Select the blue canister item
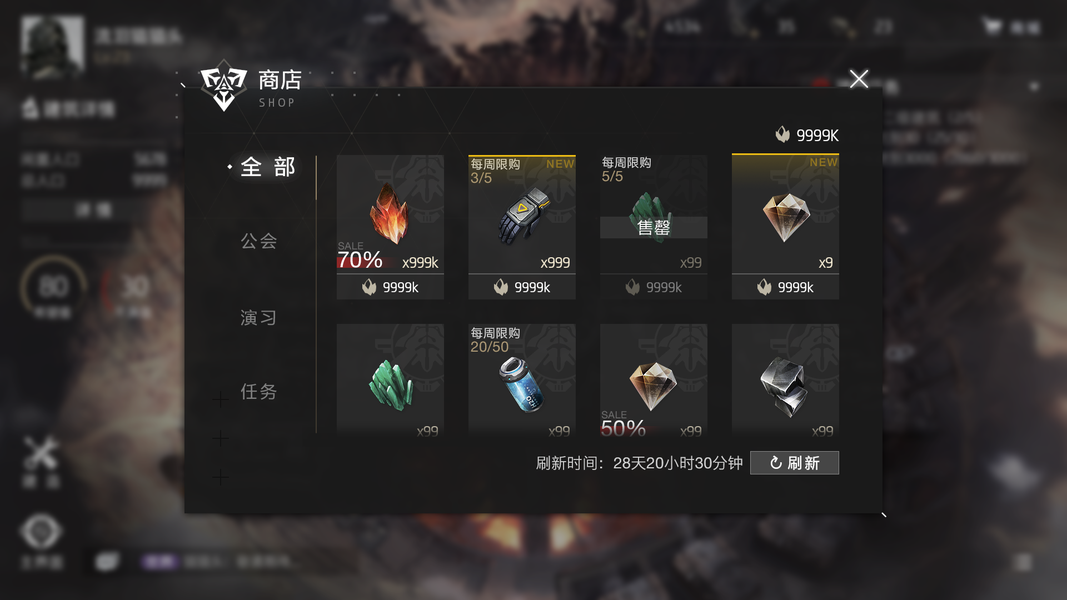This screenshot has width=1067, height=600. pyautogui.click(x=522, y=379)
